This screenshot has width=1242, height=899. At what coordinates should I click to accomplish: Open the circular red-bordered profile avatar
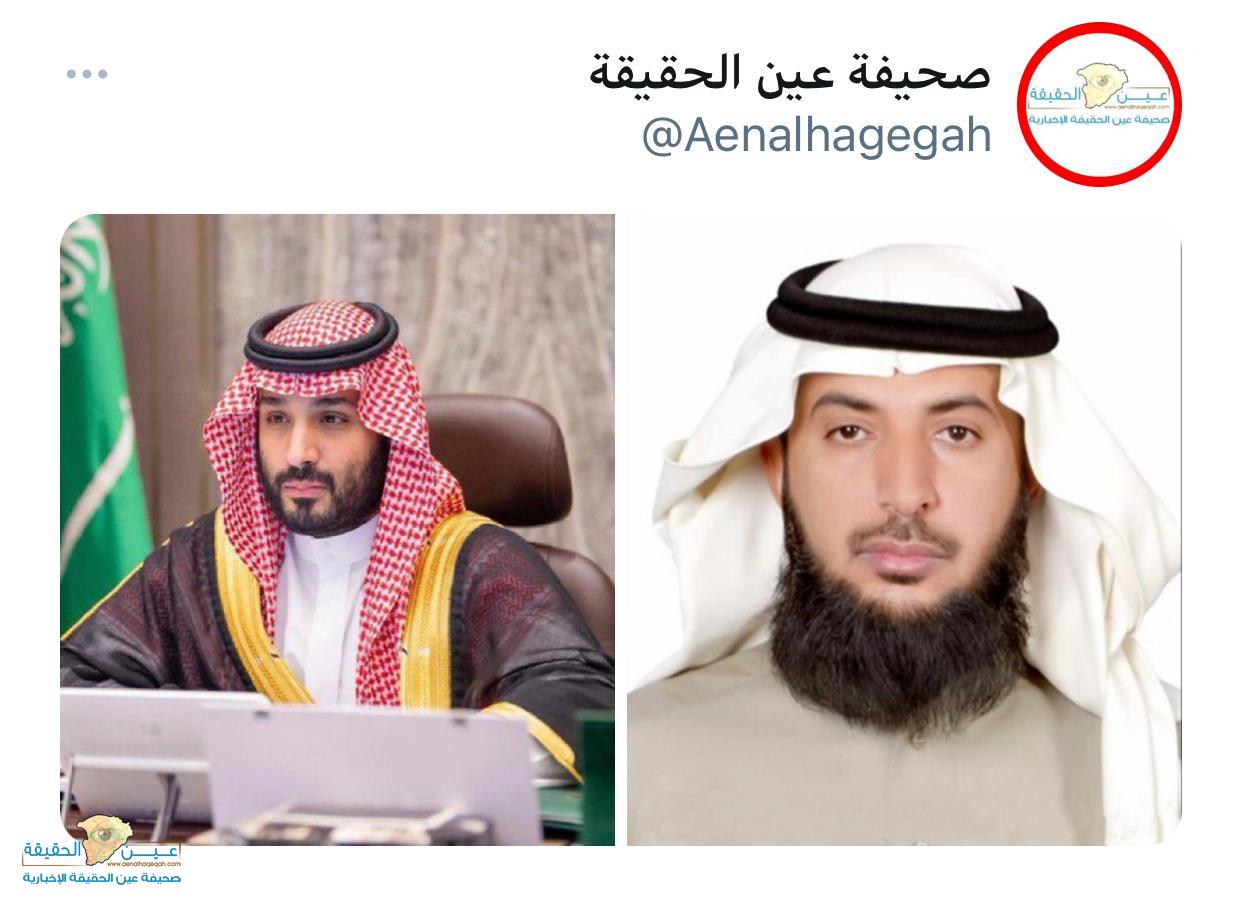pos(1099,104)
